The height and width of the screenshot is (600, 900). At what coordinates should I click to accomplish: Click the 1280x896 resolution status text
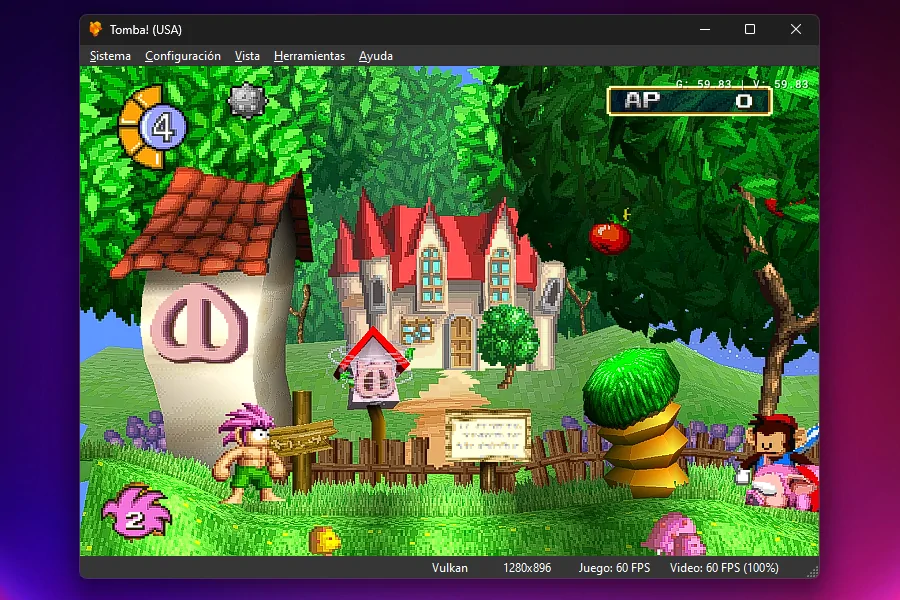[x=527, y=568]
